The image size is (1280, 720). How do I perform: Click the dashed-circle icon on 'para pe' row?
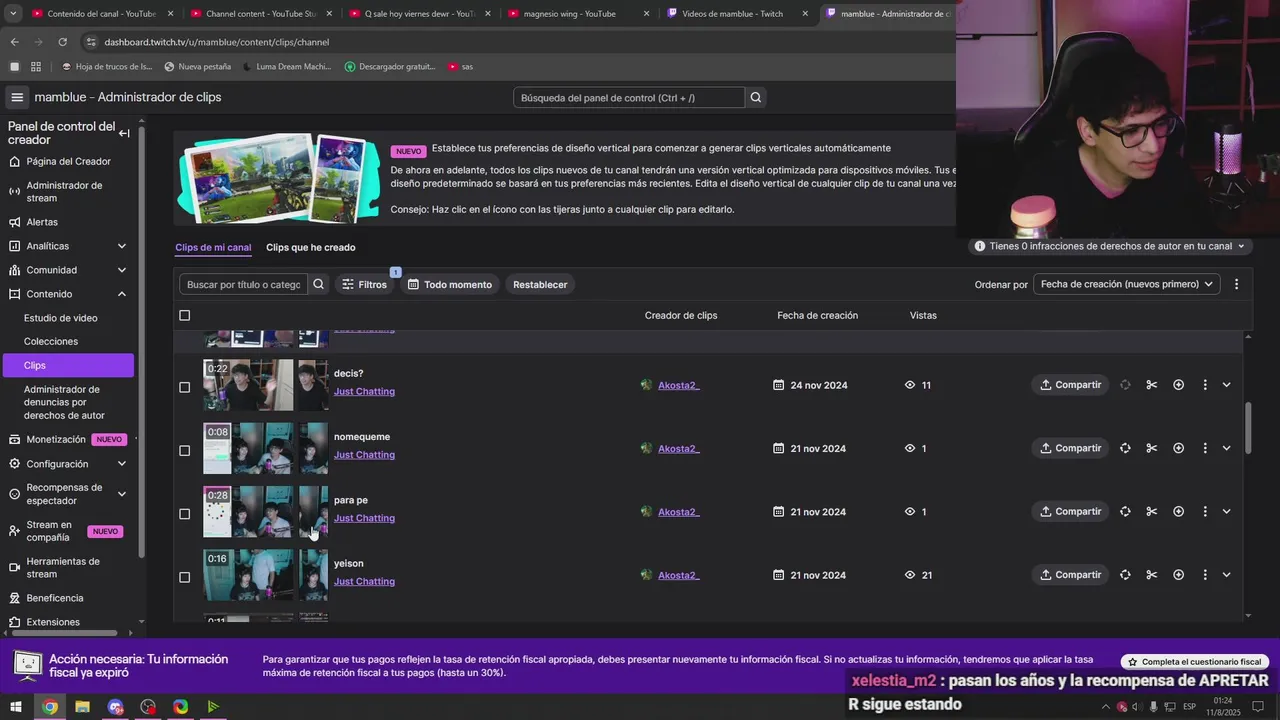point(1125,512)
